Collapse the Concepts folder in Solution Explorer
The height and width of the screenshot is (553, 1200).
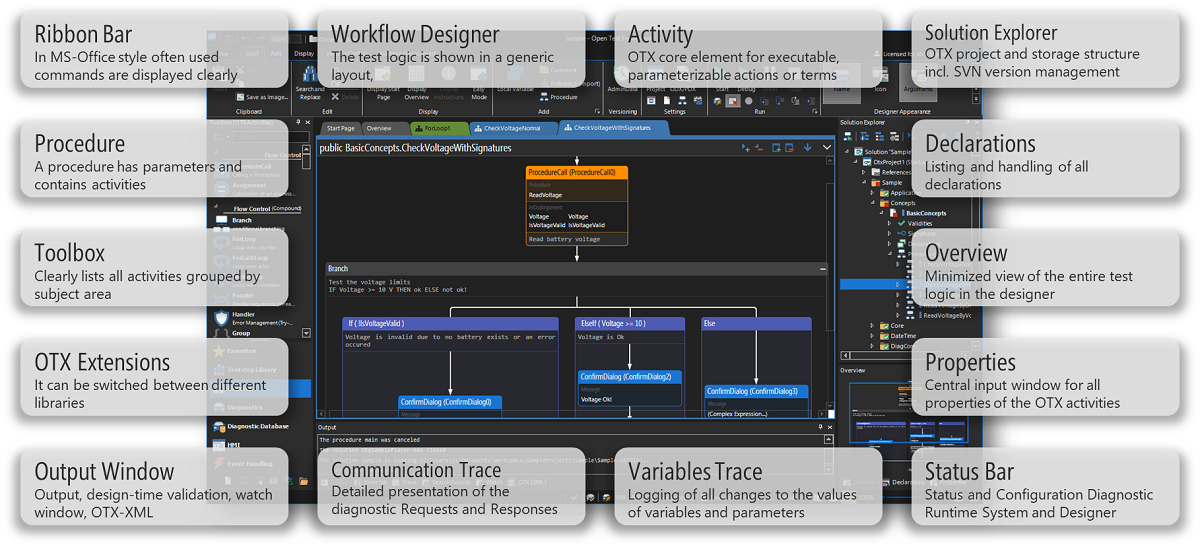(x=871, y=203)
